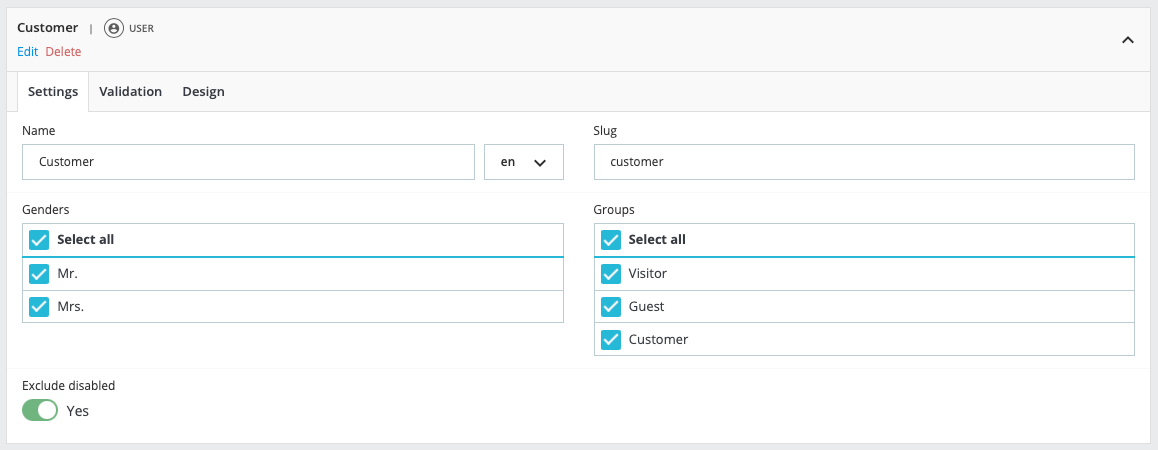
Task: Uncheck Select all under Genders
Action: [x=39, y=240]
